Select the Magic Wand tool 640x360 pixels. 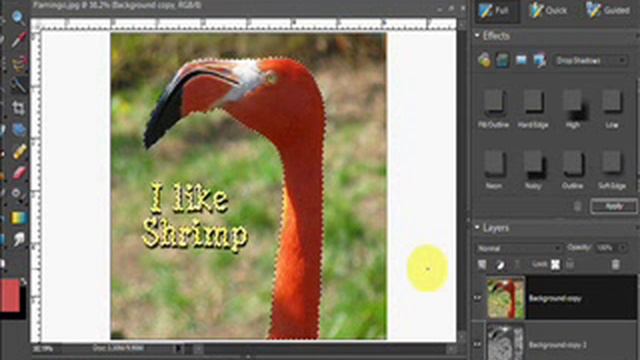(x=18, y=85)
